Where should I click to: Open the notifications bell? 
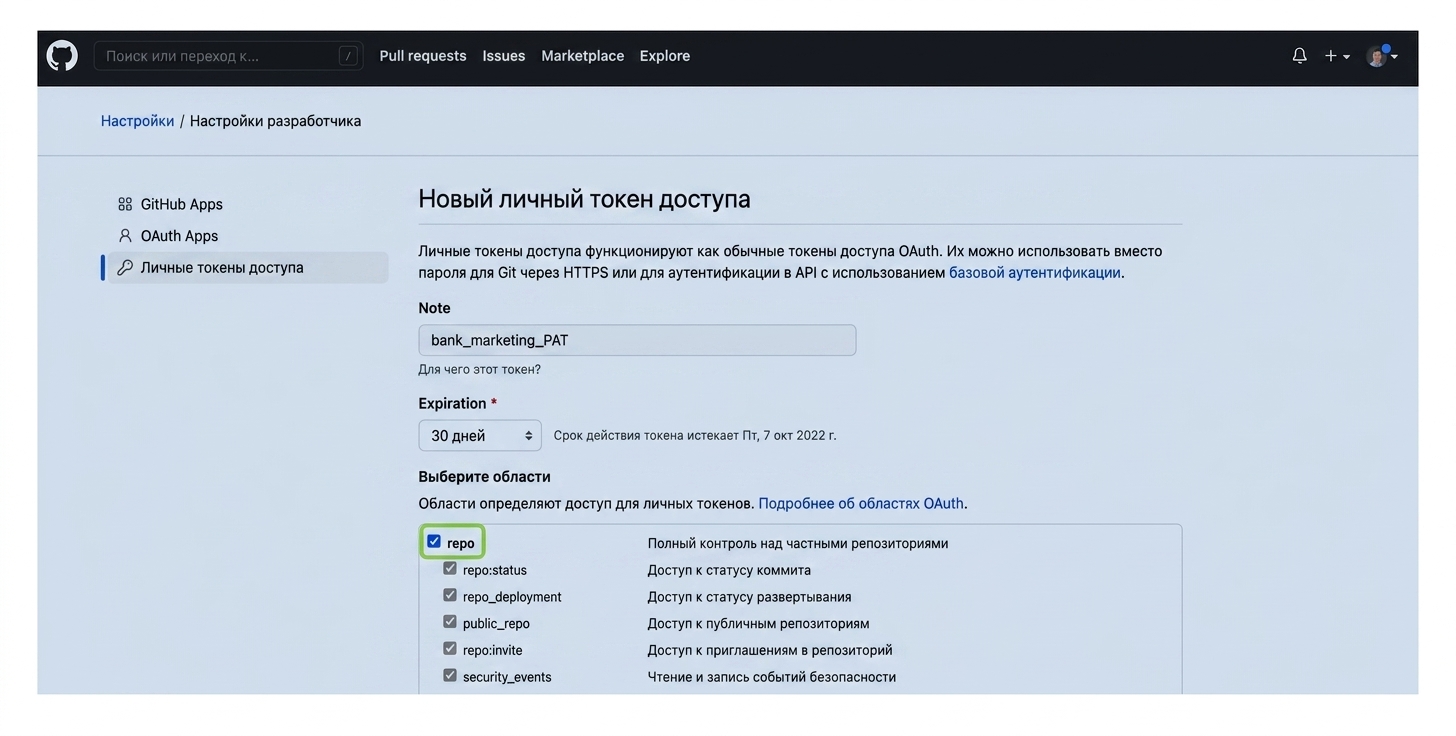(1299, 56)
